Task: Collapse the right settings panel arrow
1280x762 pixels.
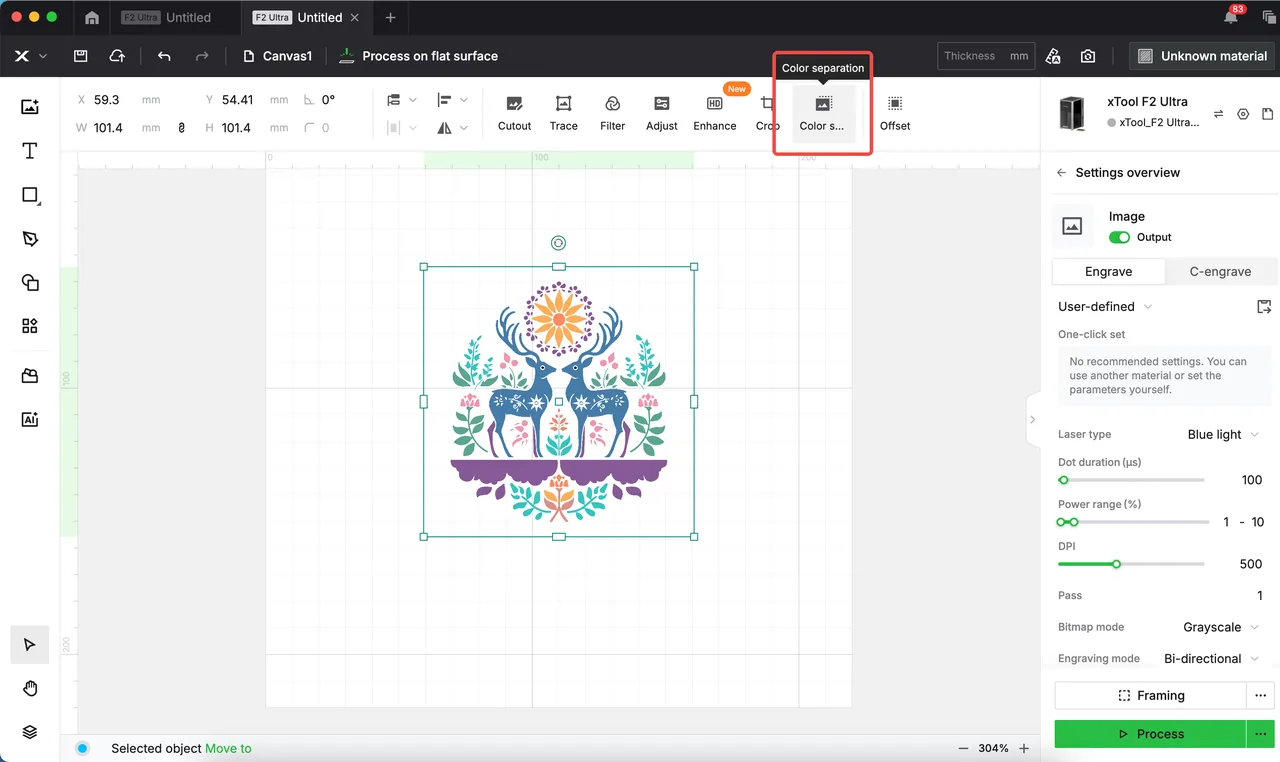Action: (x=1033, y=420)
